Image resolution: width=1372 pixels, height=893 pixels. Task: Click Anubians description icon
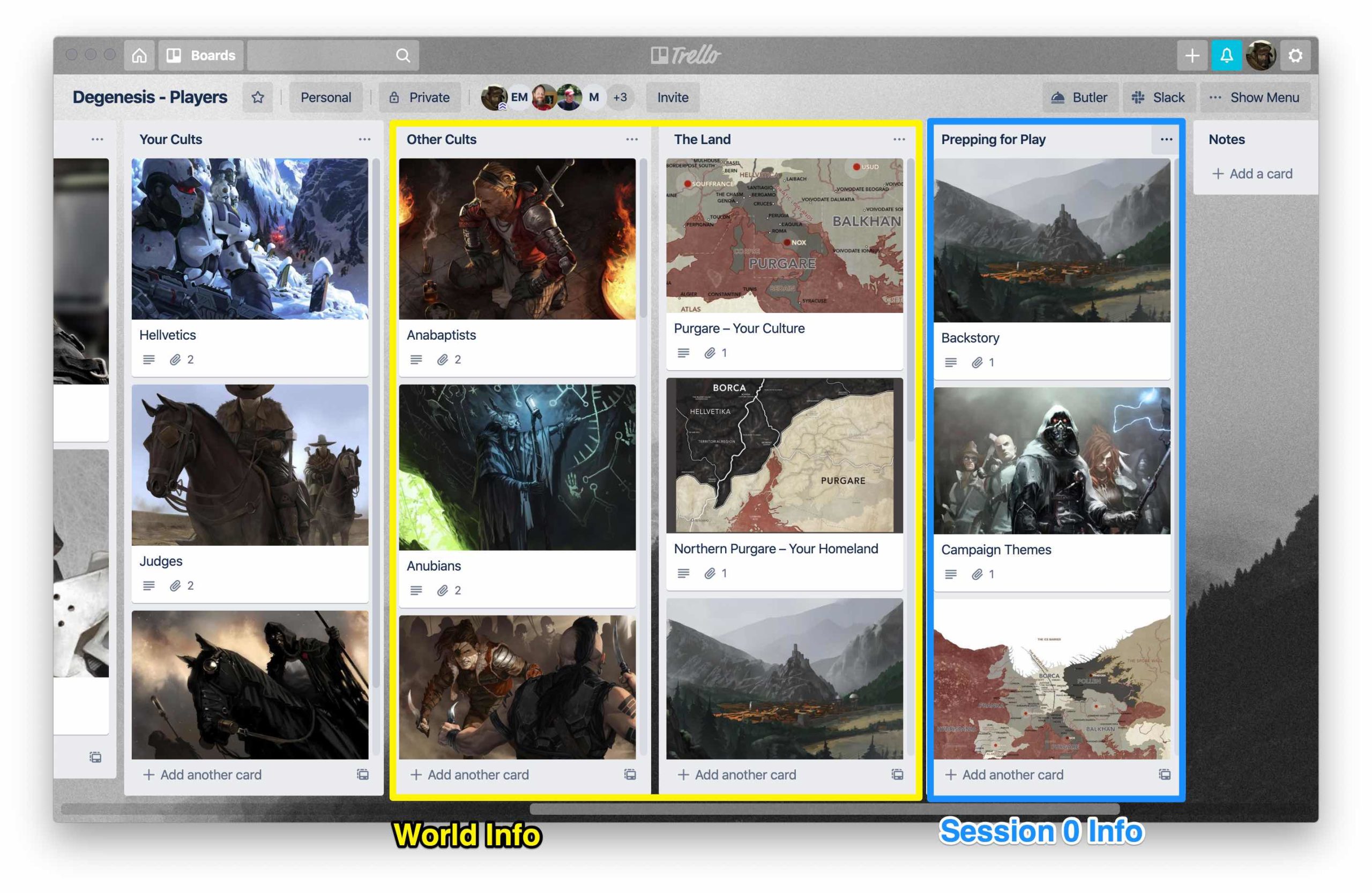416,590
